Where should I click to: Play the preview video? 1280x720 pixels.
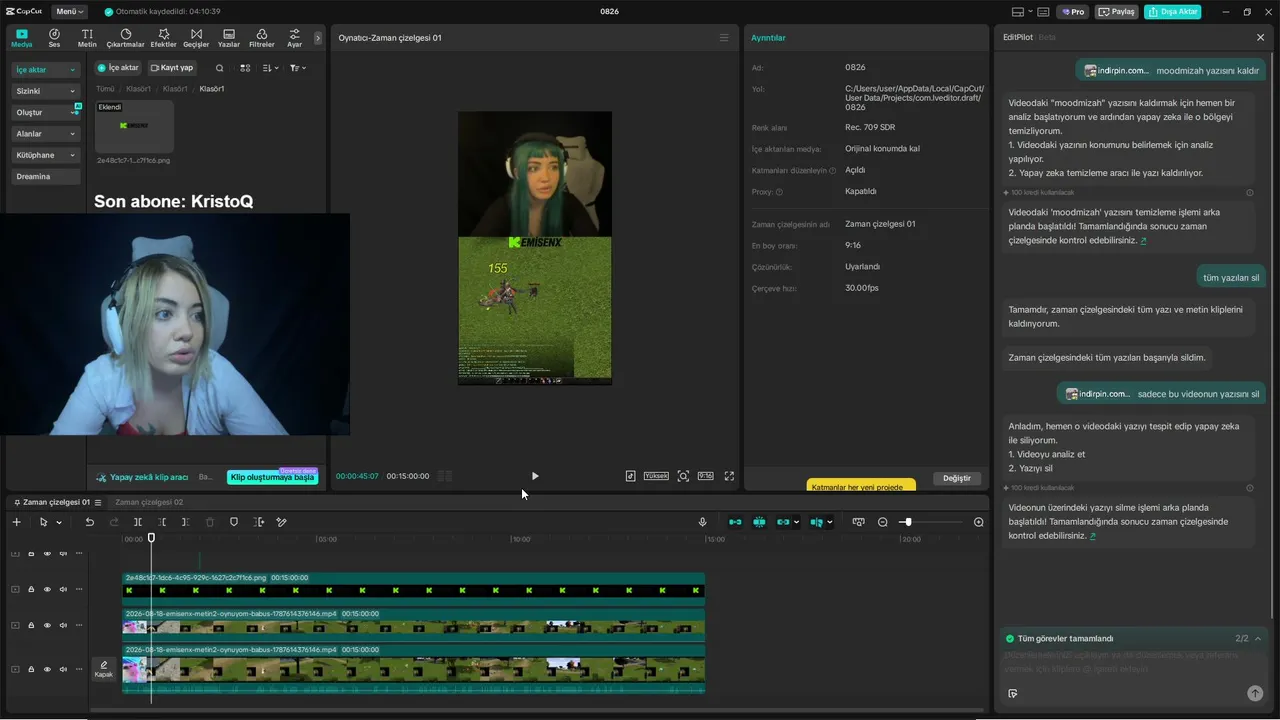click(x=535, y=476)
